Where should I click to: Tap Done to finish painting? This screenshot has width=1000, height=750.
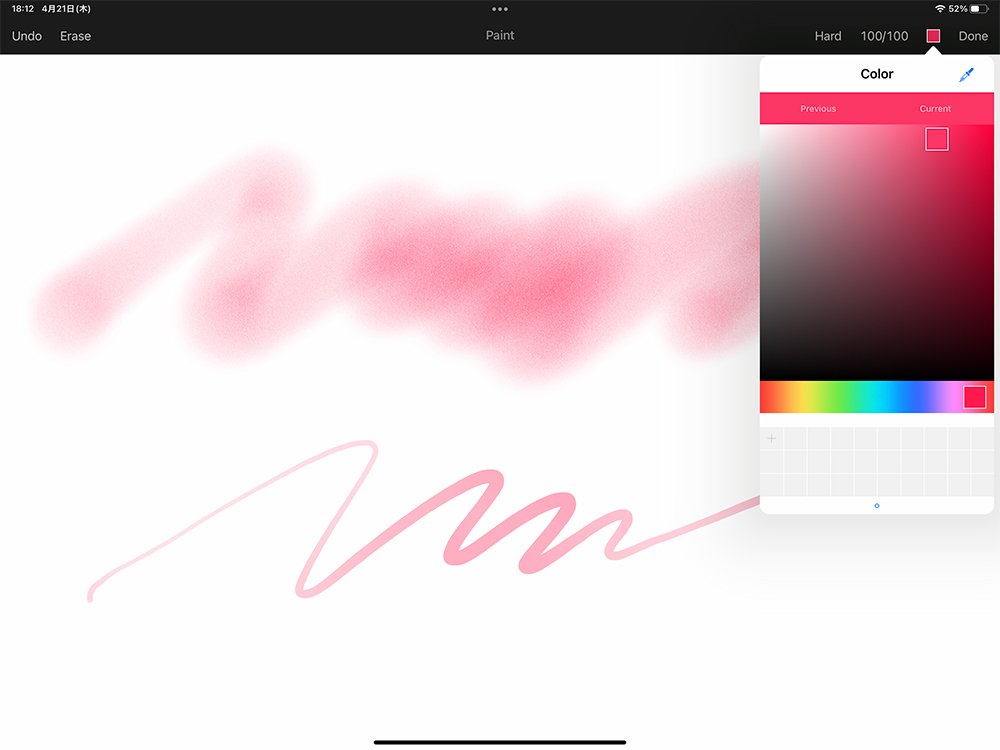point(973,36)
